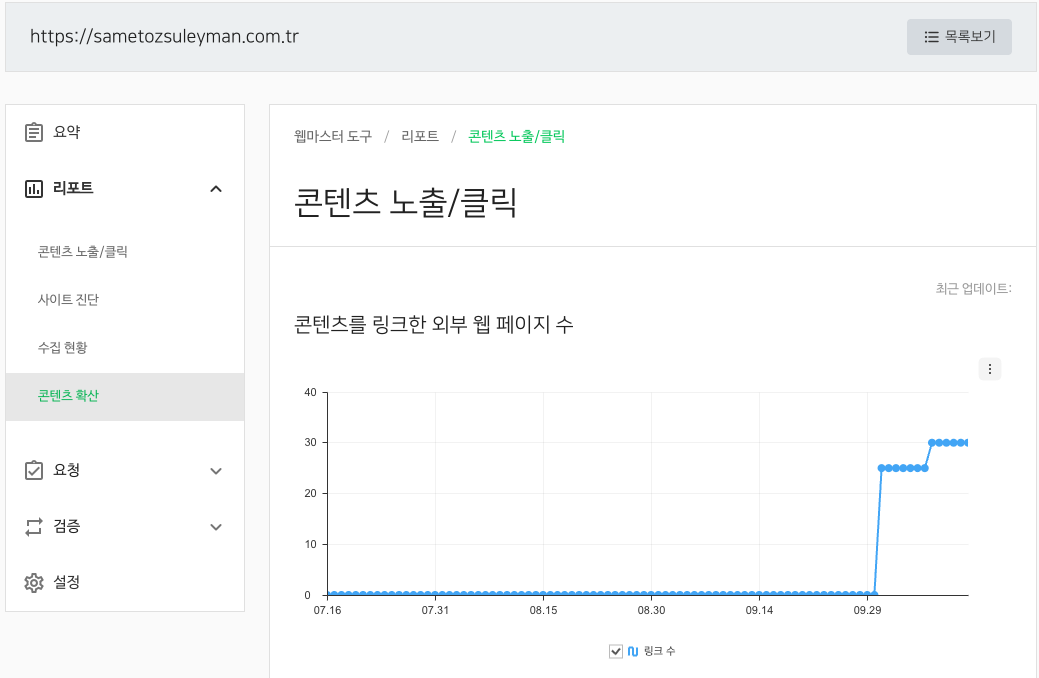Click the last data point at 30 on the chart
Viewport: 1039px width, 678px height.
coord(967,442)
